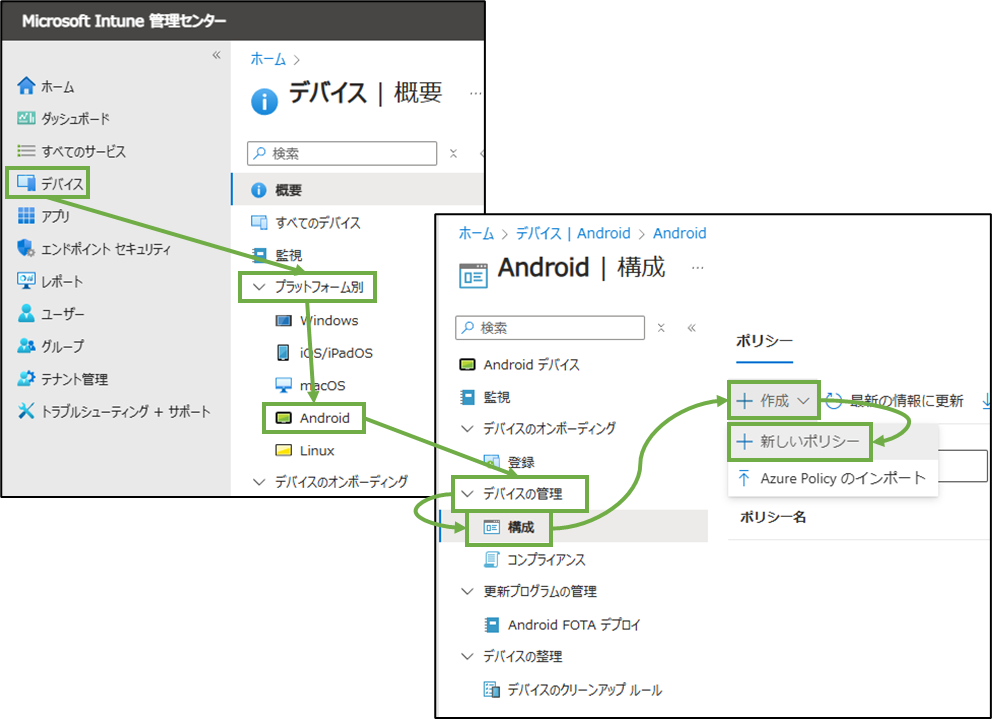The height and width of the screenshot is (719, 992).
Task: Switch to the ポリシー tab
Action: [764, 341]
